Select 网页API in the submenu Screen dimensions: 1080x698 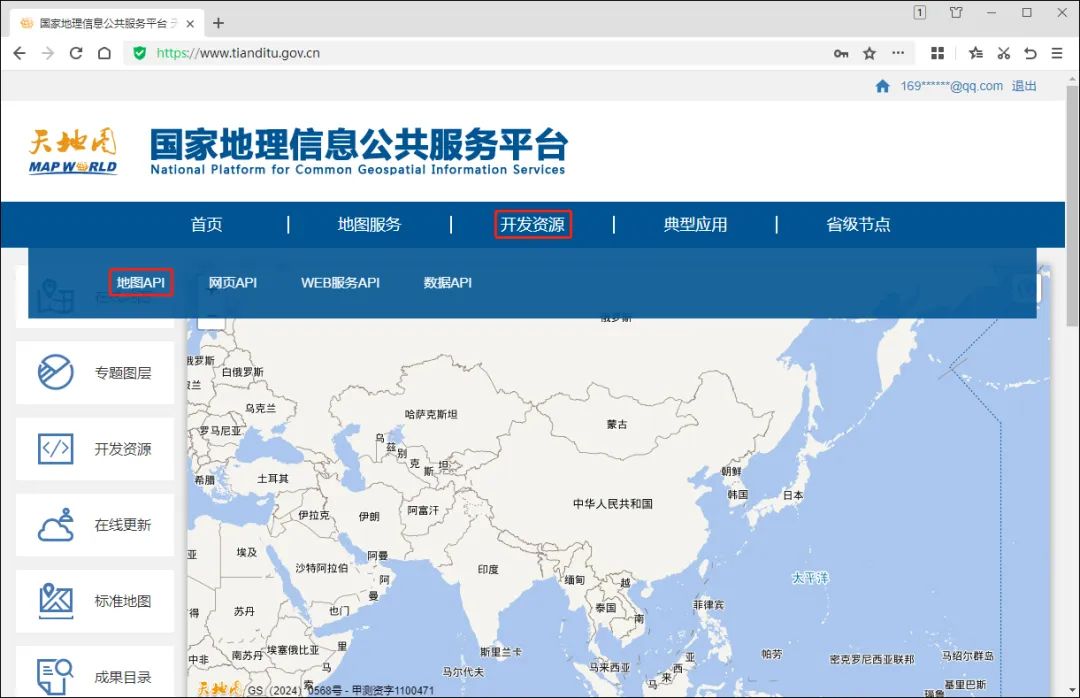point(233,283)
